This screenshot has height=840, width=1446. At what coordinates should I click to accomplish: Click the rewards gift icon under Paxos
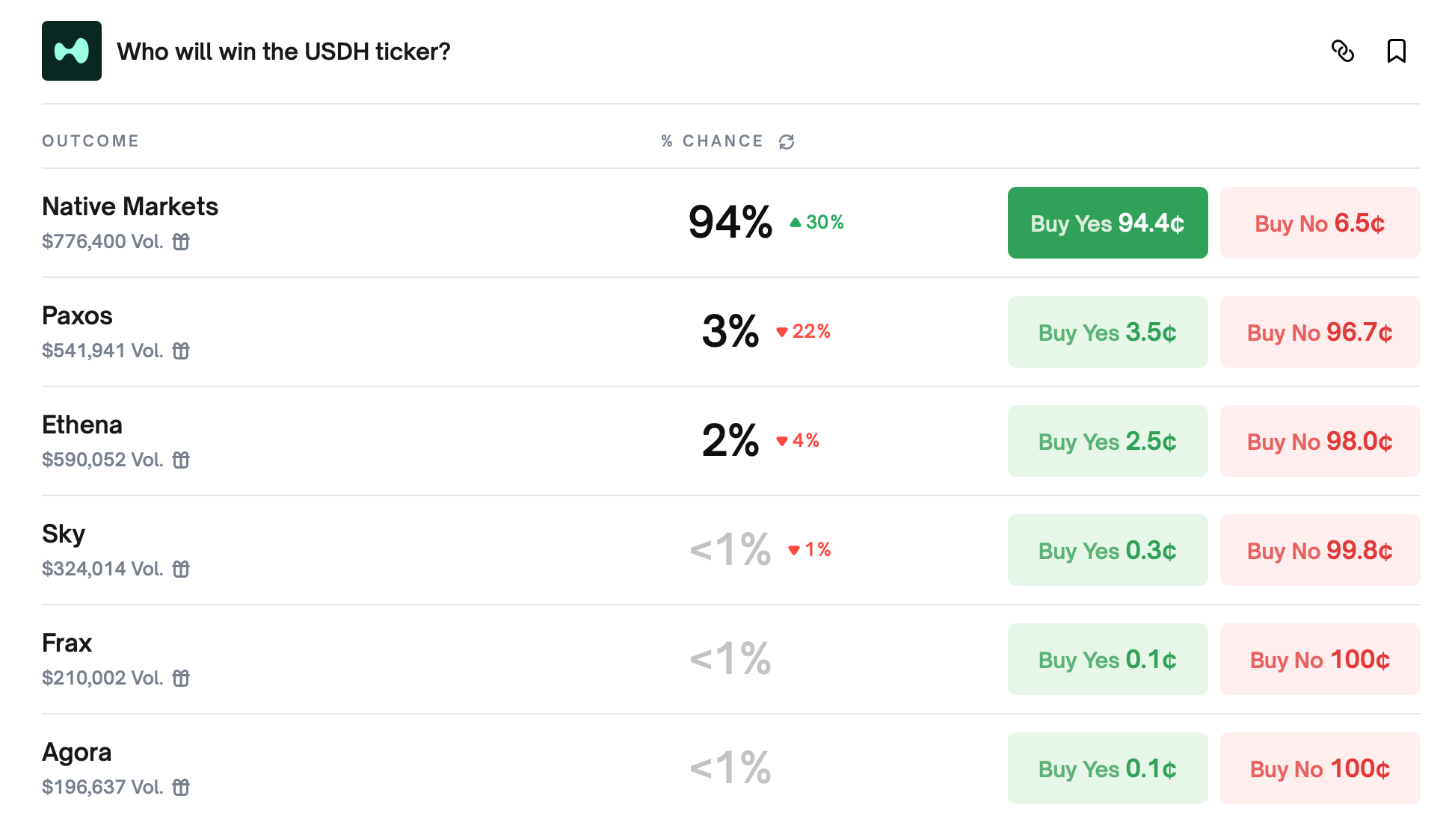click(181, 351)
